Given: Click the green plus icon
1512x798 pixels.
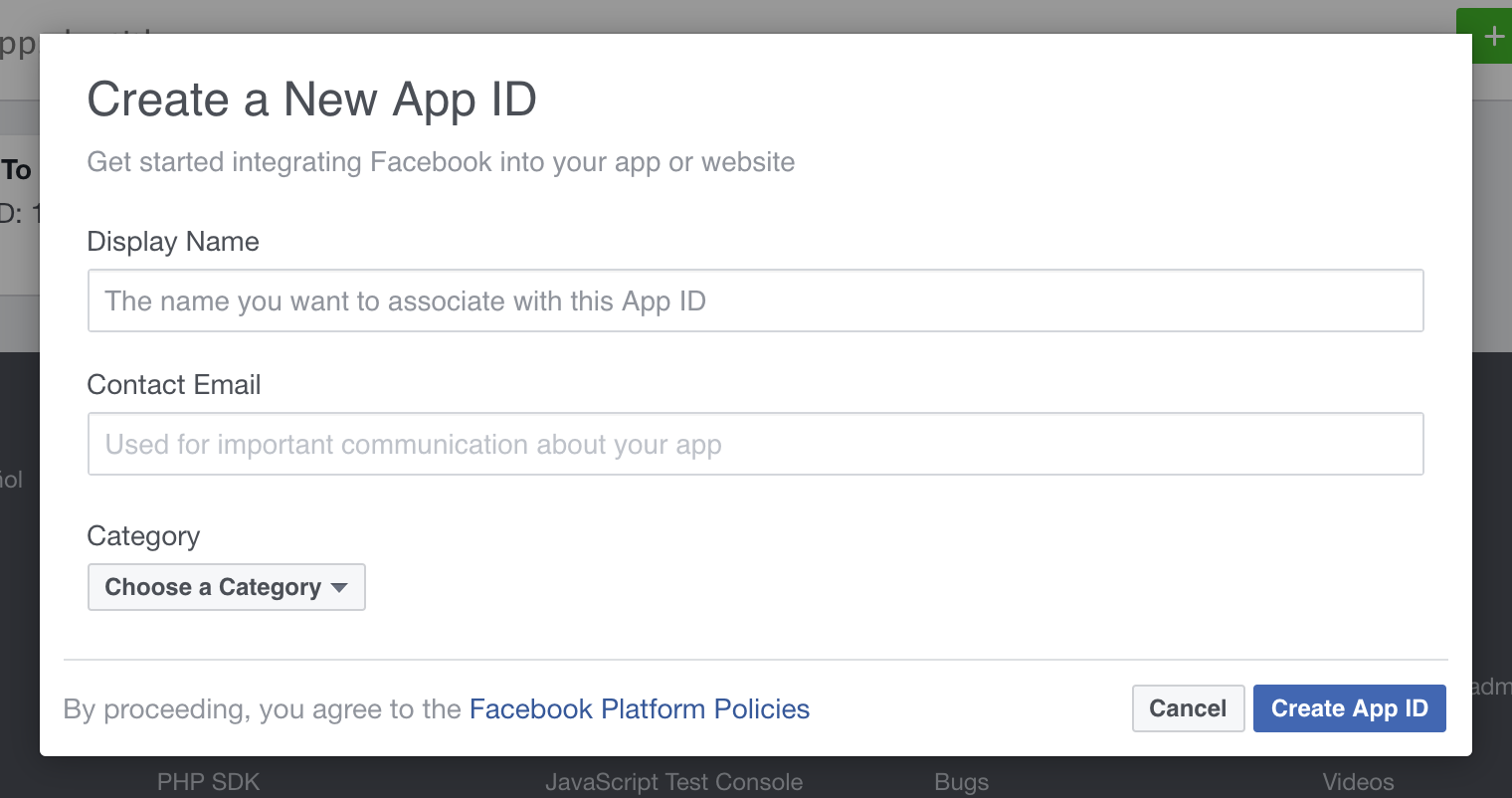Looking at the screenshot, I should (1492, 35).
